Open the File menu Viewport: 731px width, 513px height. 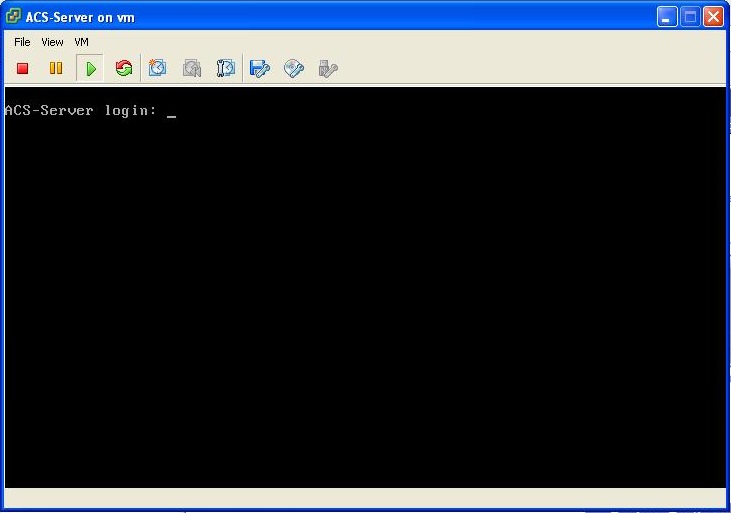tap(22, 42)
